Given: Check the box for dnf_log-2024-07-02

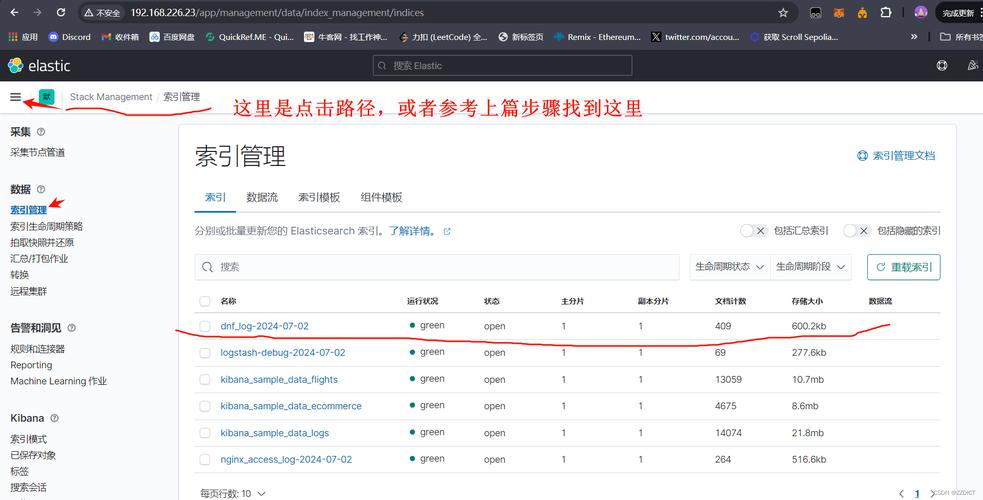Looking at the screenshot, I should coord(205,326).
